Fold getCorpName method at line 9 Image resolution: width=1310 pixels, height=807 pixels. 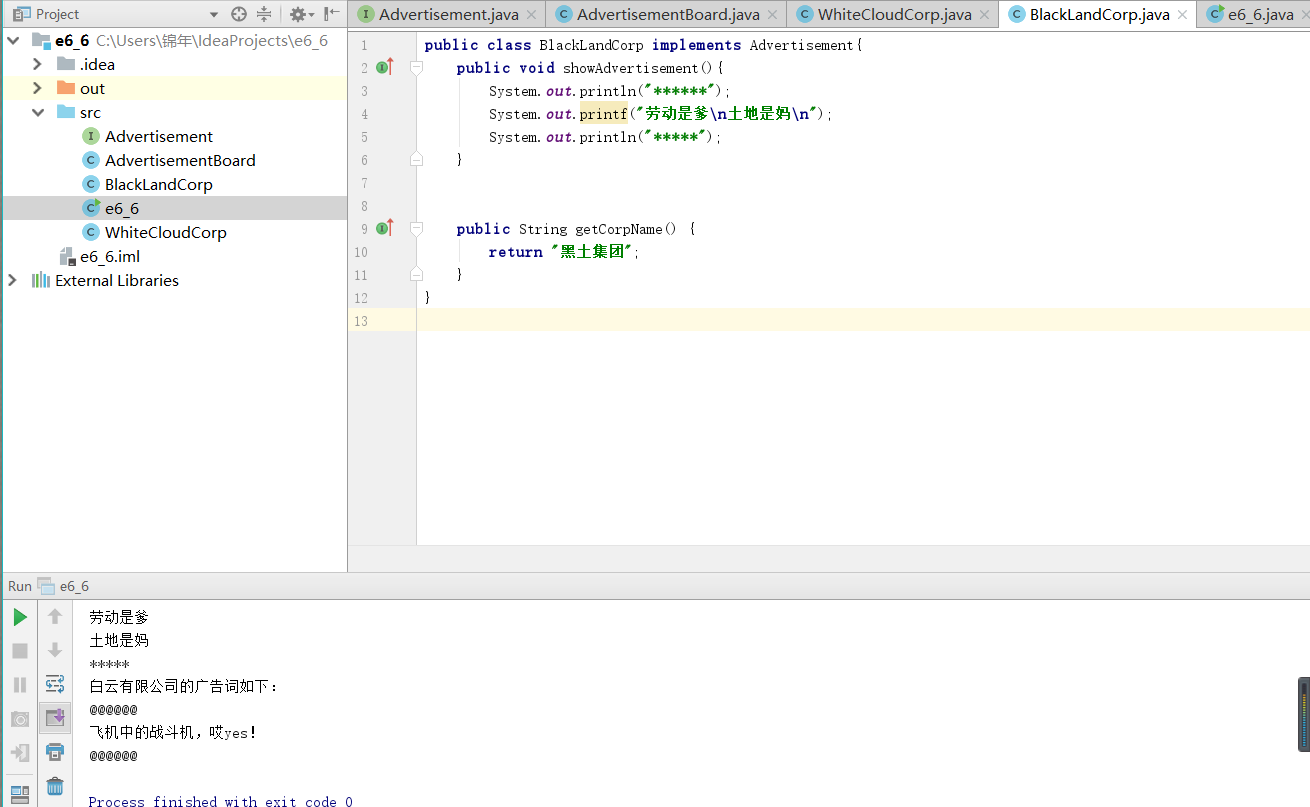click(416, 229)
